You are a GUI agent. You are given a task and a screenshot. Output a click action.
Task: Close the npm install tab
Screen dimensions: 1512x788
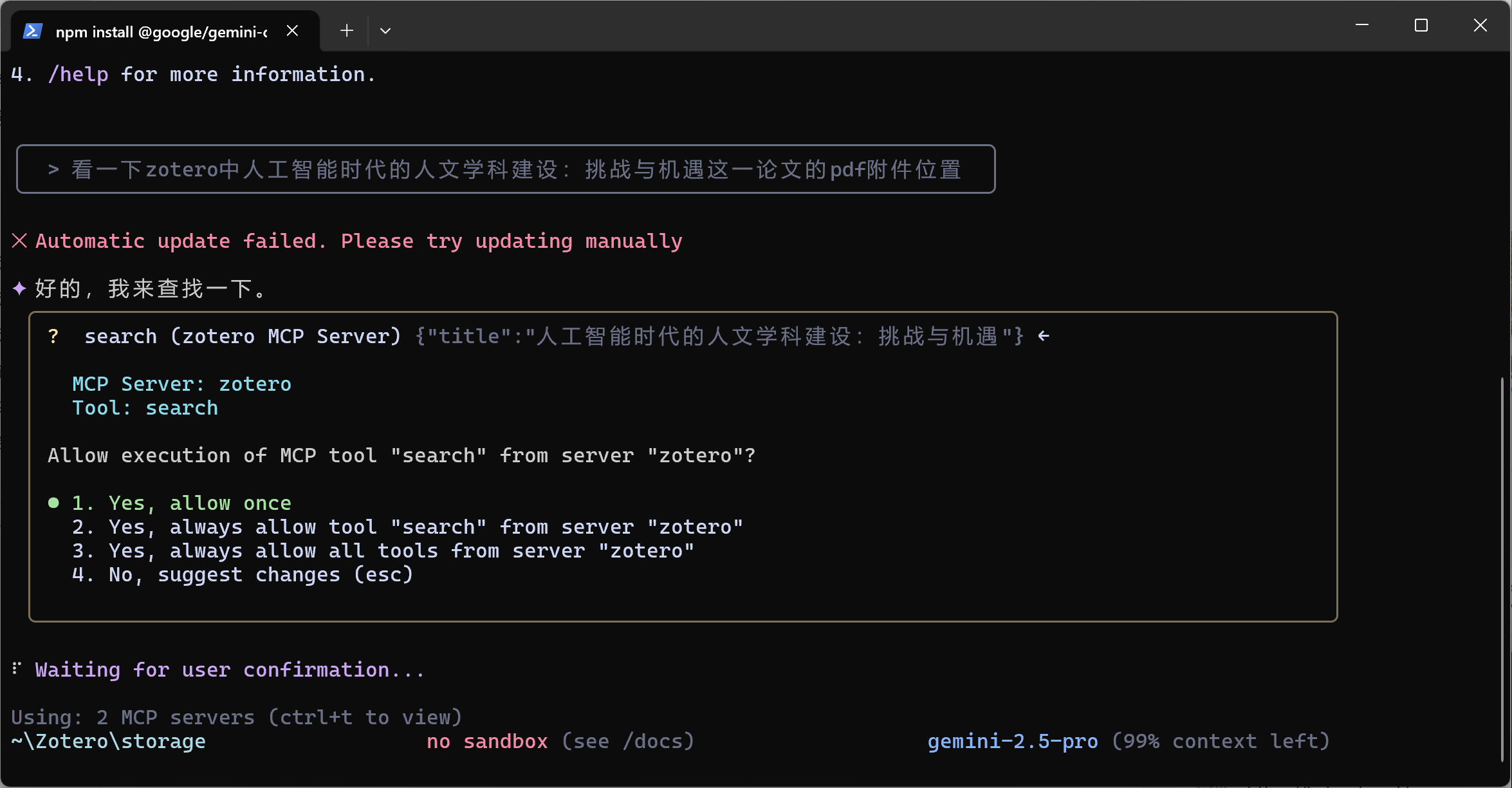pyautogui.click(x=293, y=30)
